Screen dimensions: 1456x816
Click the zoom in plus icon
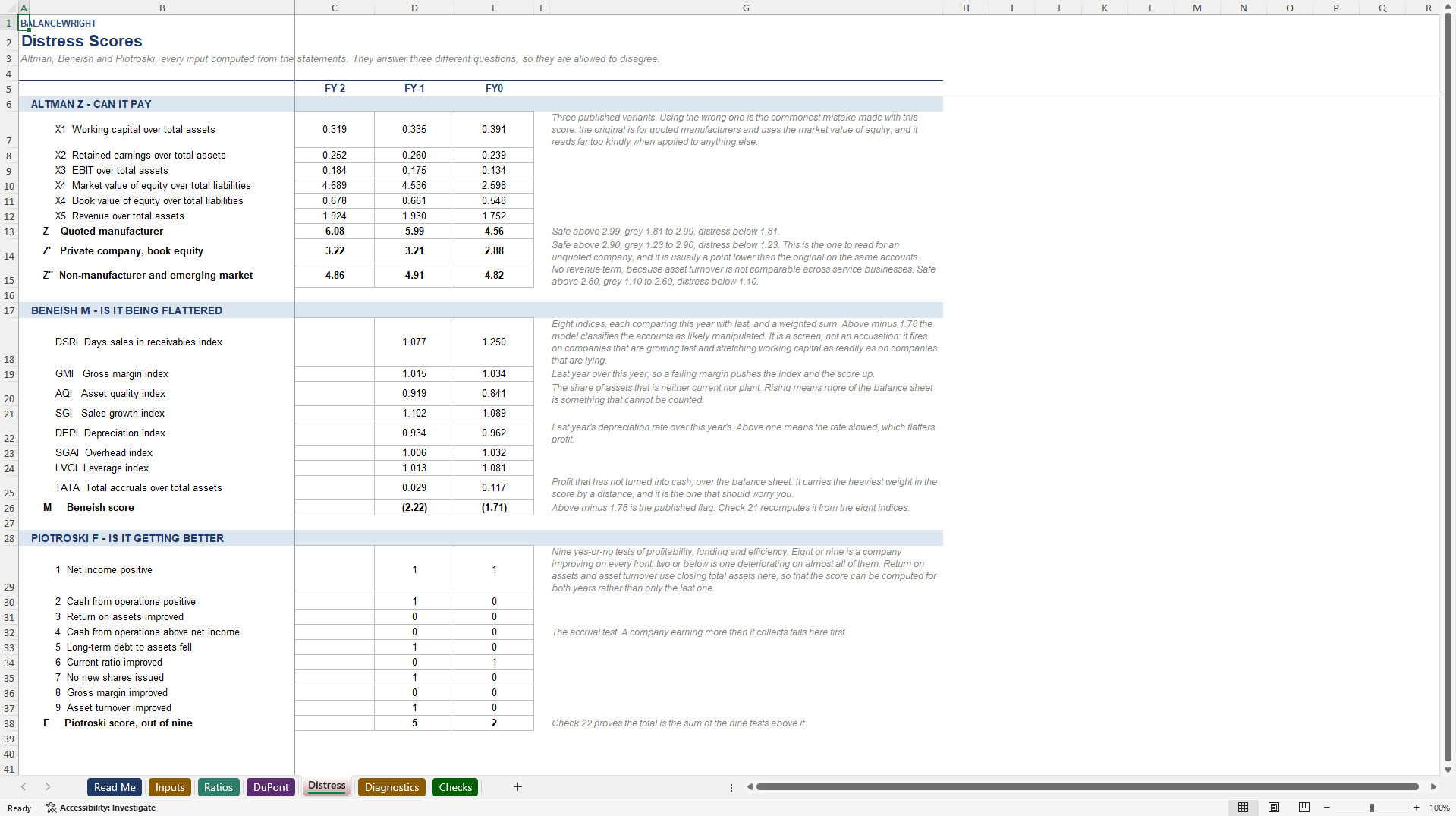click(1416, 808)
